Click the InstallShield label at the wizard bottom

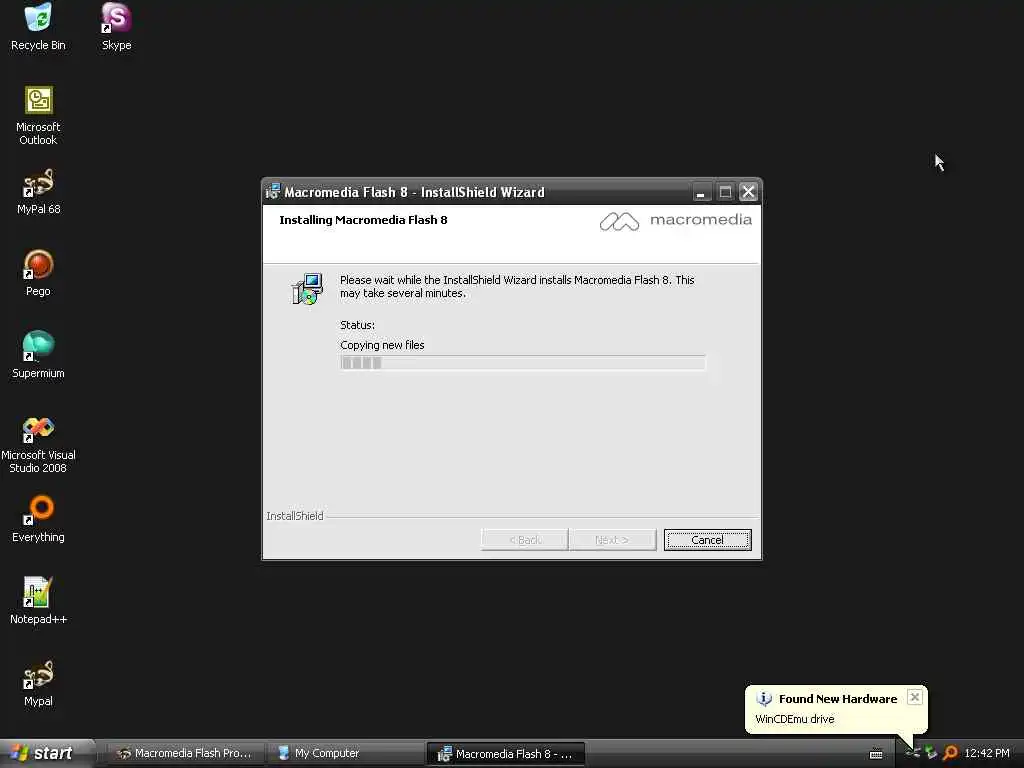coord(295,516)
